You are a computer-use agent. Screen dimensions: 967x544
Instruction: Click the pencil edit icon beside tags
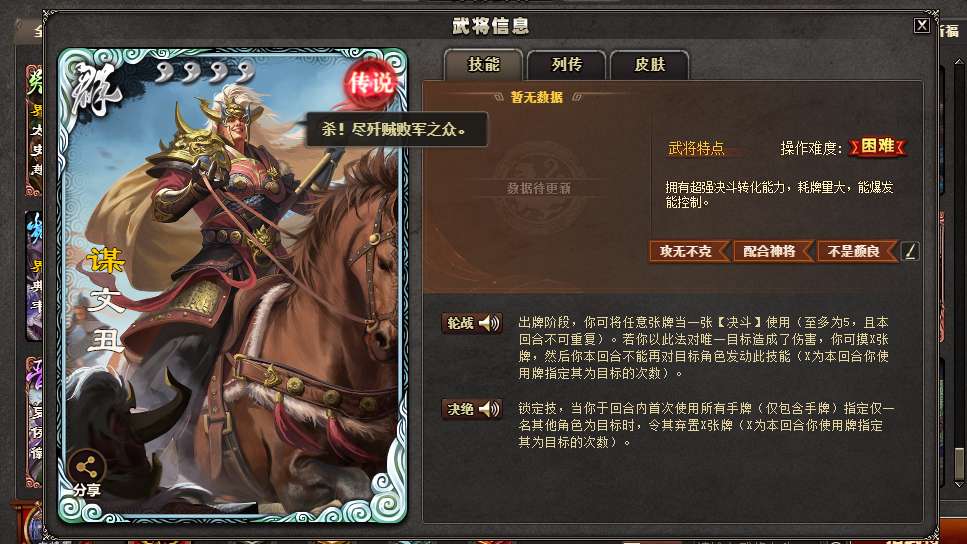(x=910, y=251)
